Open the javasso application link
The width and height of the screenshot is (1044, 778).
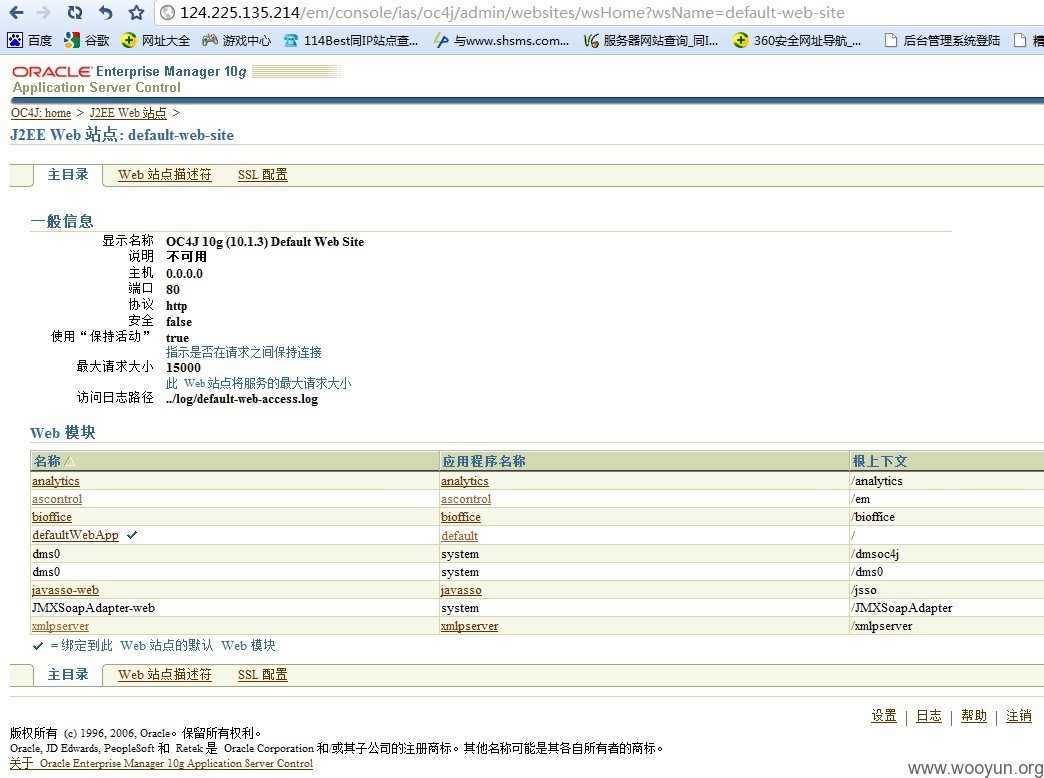[x=461, y=590]
